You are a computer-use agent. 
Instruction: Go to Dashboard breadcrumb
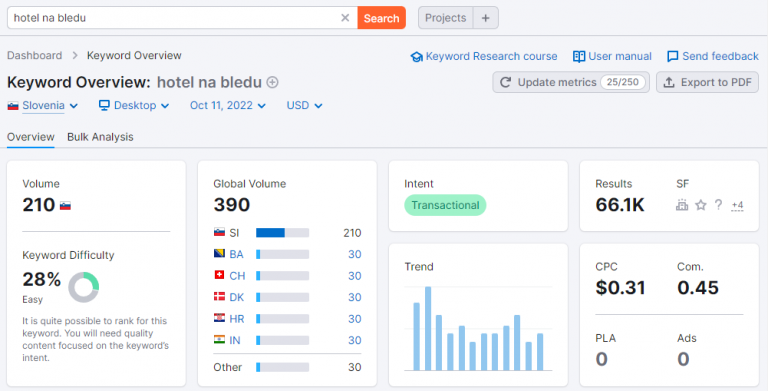pyautogui.click(x=34, y=55)
